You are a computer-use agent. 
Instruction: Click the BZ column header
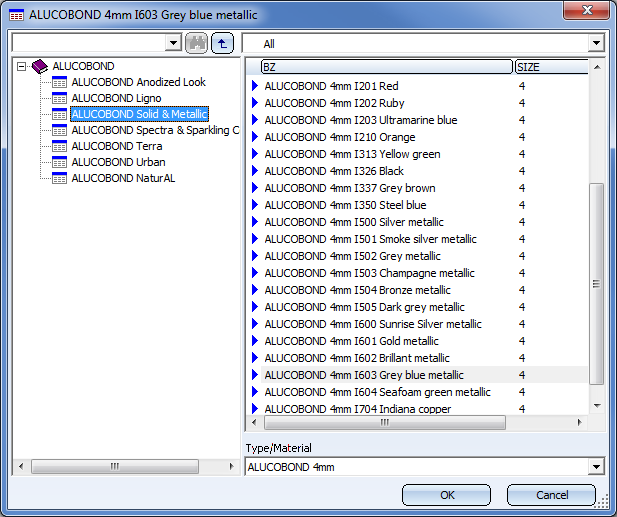pyautogui.click(x=387, y=67)
